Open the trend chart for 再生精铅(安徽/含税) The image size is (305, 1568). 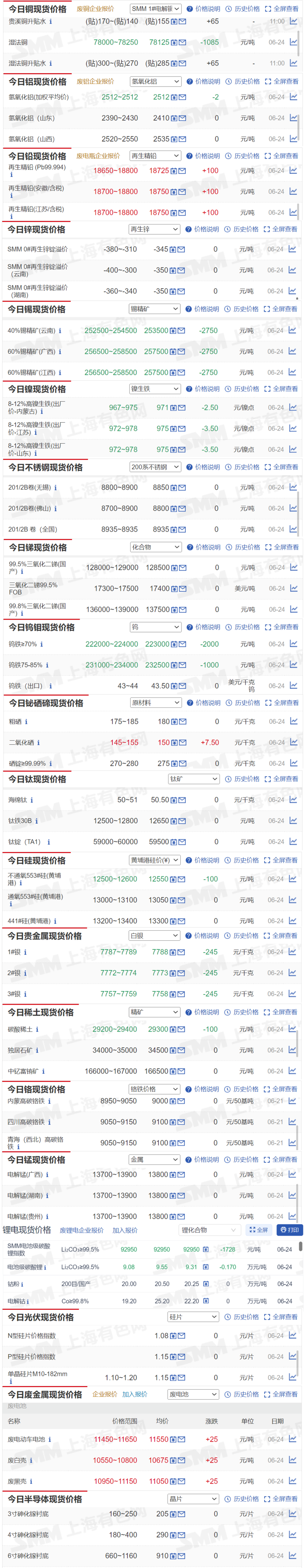294,191
